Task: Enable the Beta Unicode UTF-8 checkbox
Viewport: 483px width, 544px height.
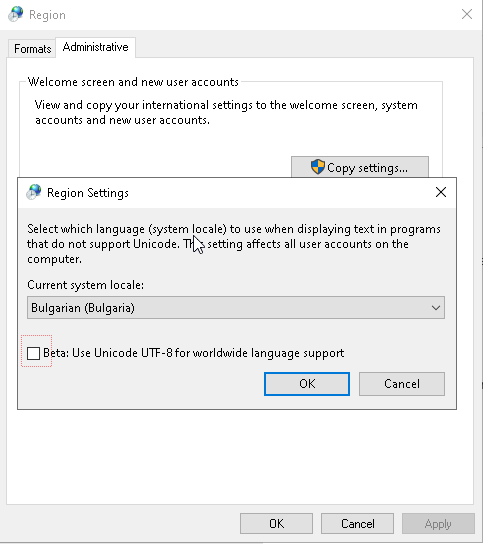Action: (34, 353)
